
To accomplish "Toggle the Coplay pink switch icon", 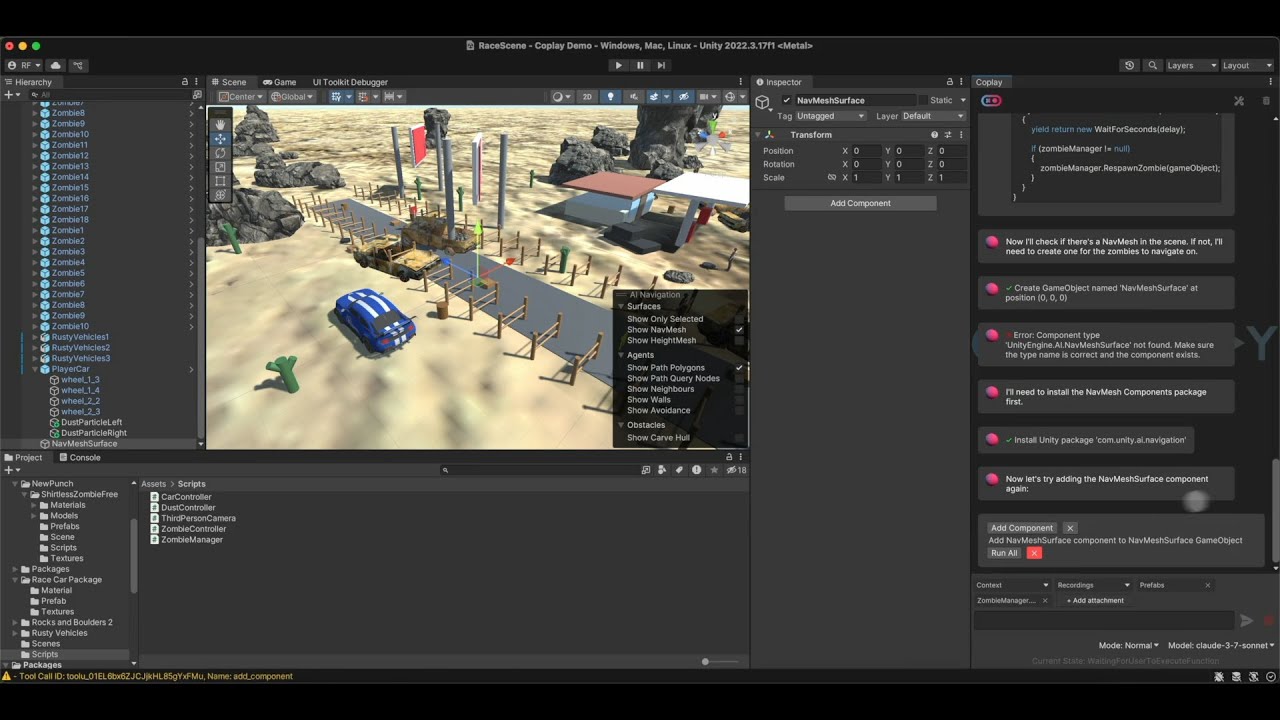I will click(x=991, y=100).
